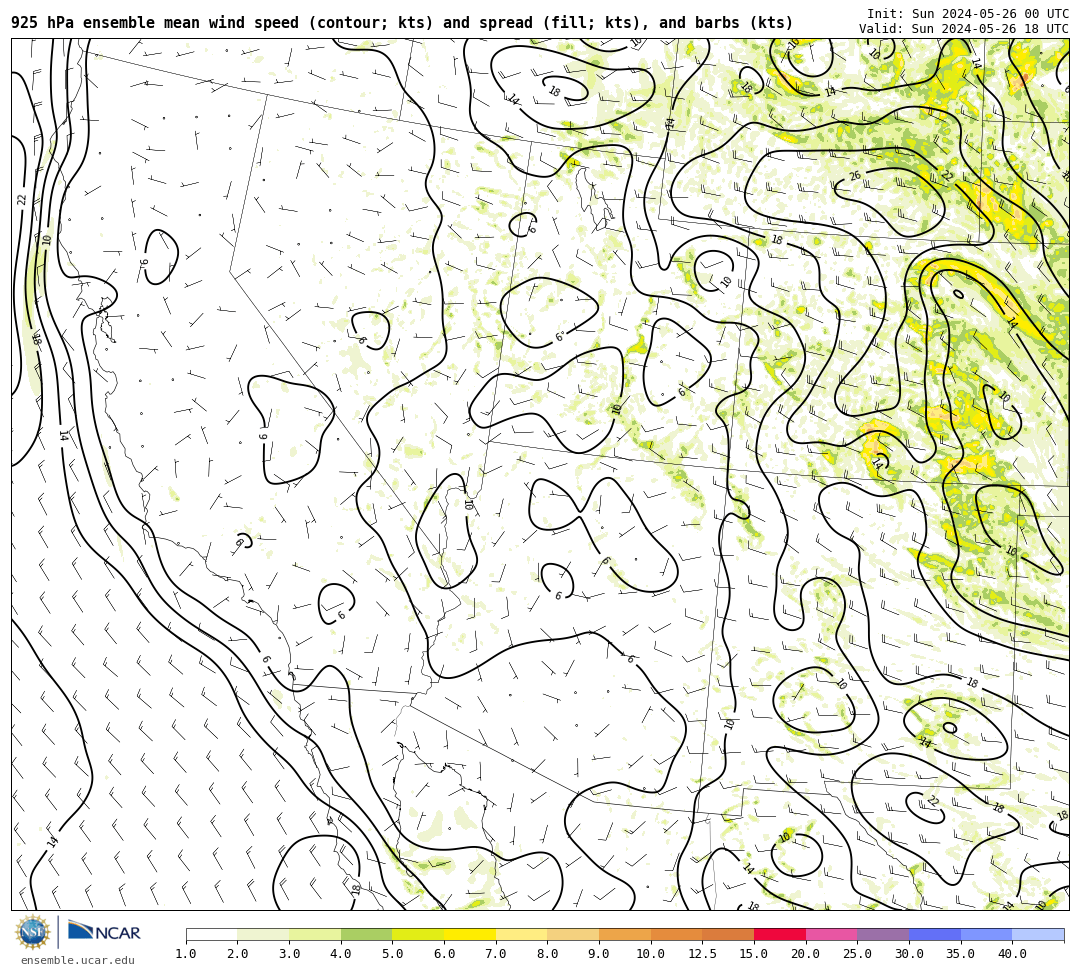Pick the pale green 2.0–3.0 colorbar swatch
This screenshot has width=1080, height=973.
coord(263,934)
